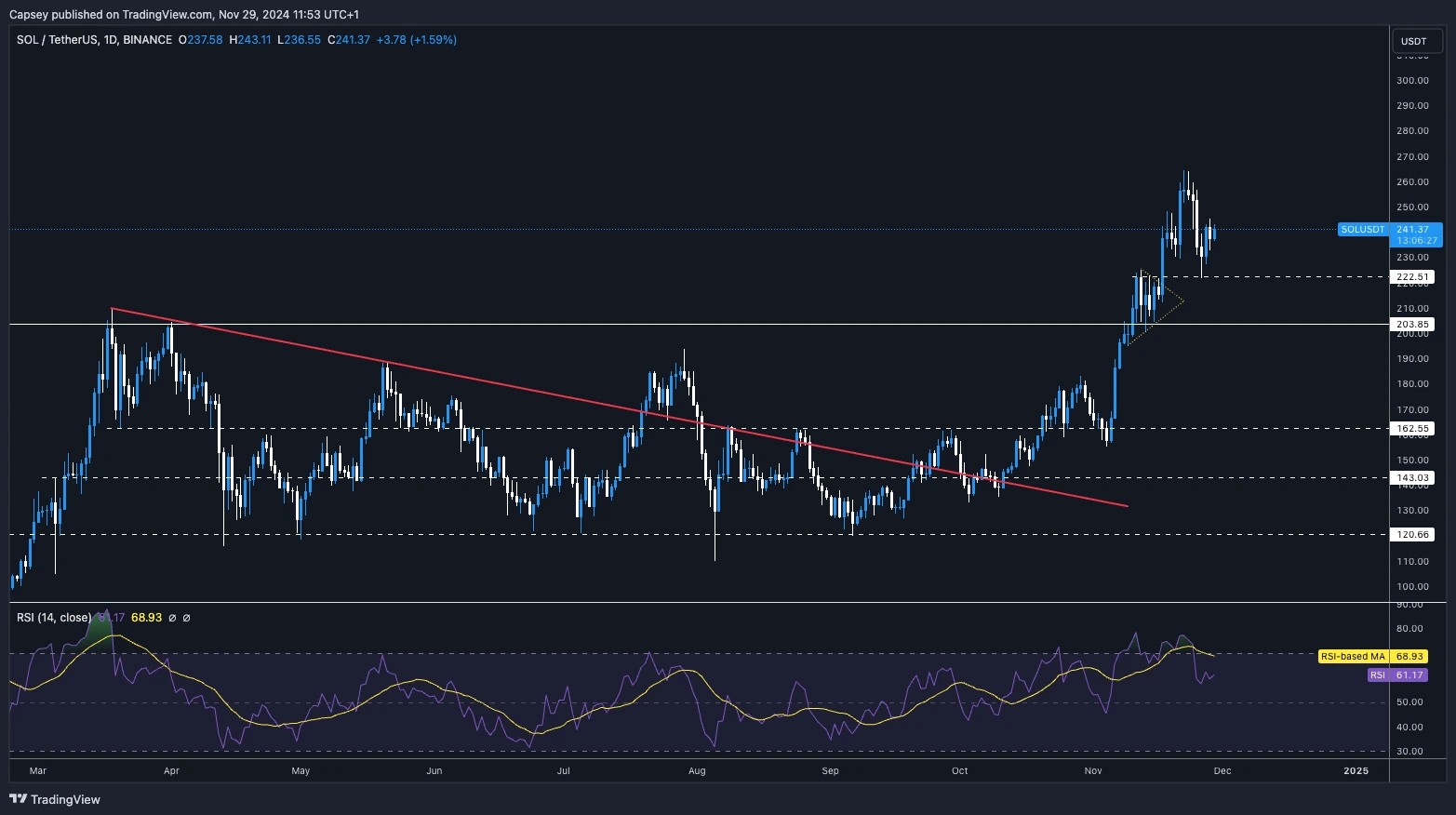This screenshot has height=815, width=1456.
Task: Toggle the candlestick countdown timer display
Action: point(1416,240)
